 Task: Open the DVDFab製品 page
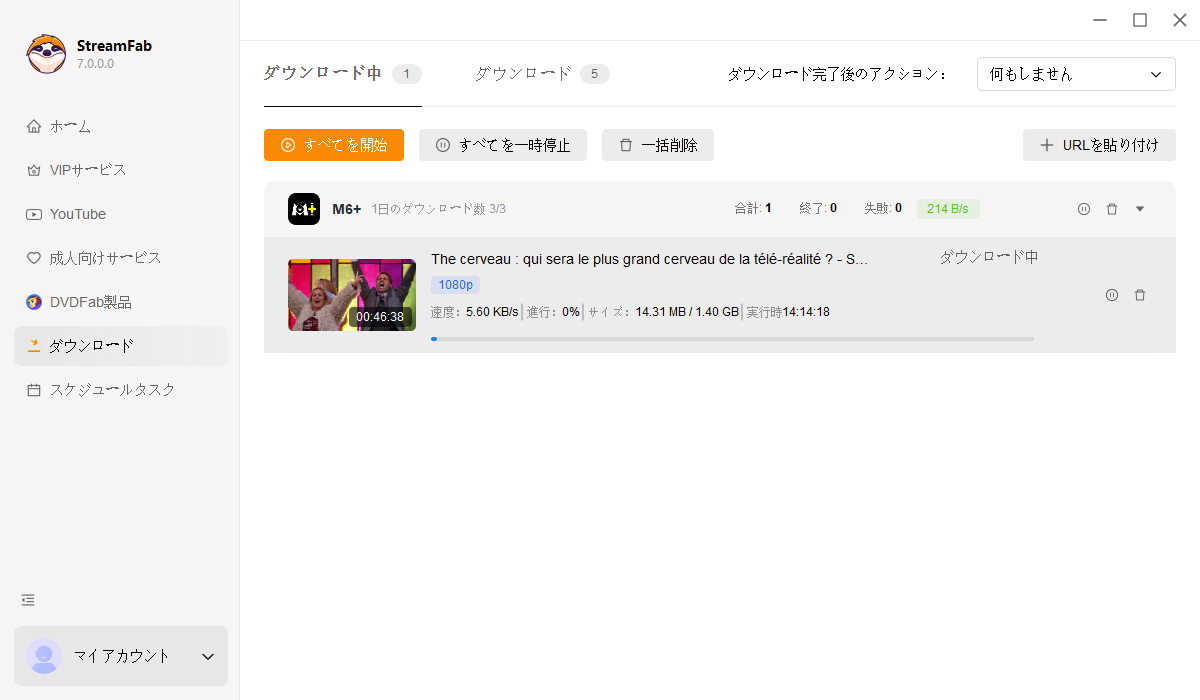(91, 301)
